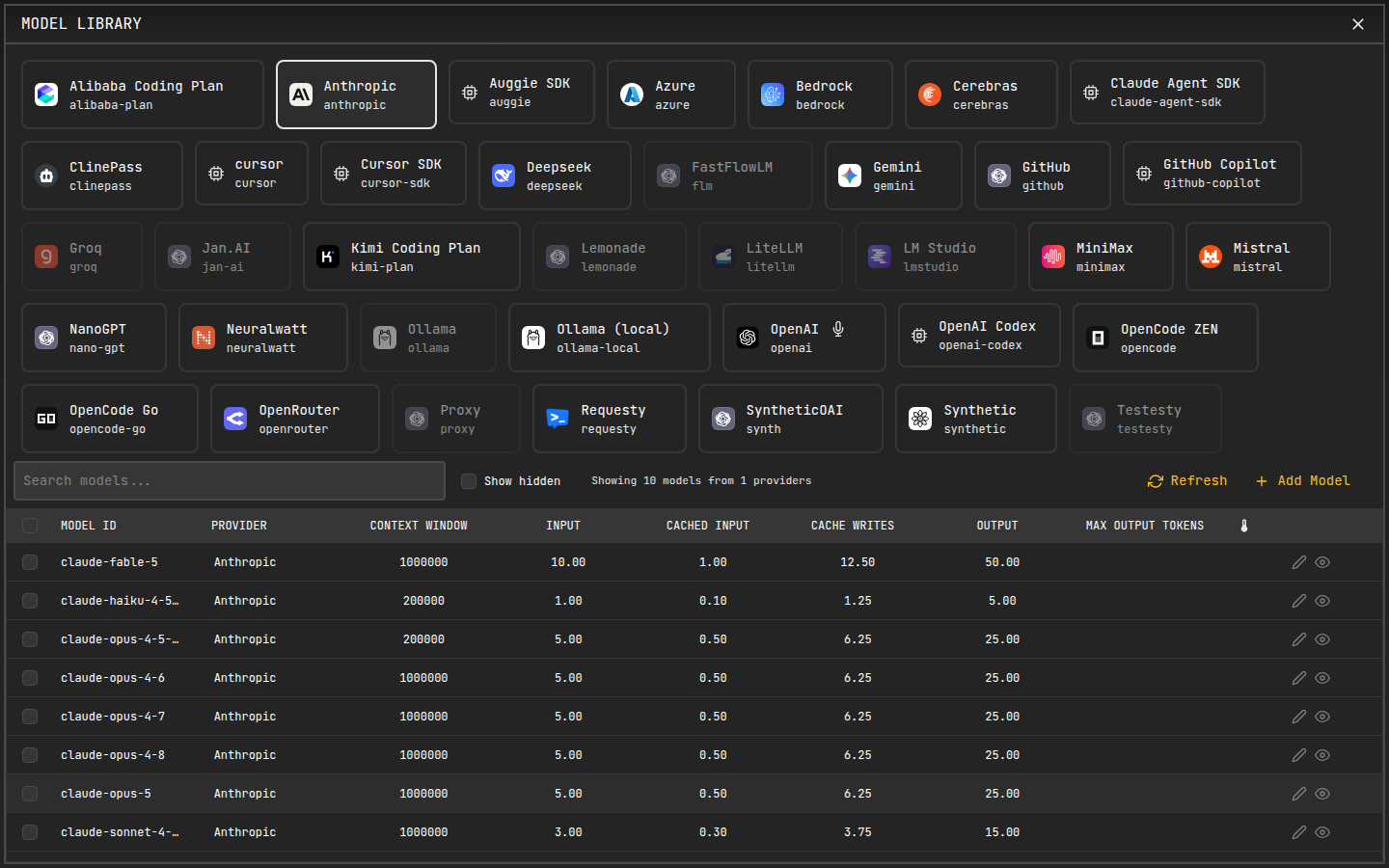Toggle visibility of claude-haiku-4-5 model
This screenshot has height=868, width=1389.
[x=1322, y=601]
